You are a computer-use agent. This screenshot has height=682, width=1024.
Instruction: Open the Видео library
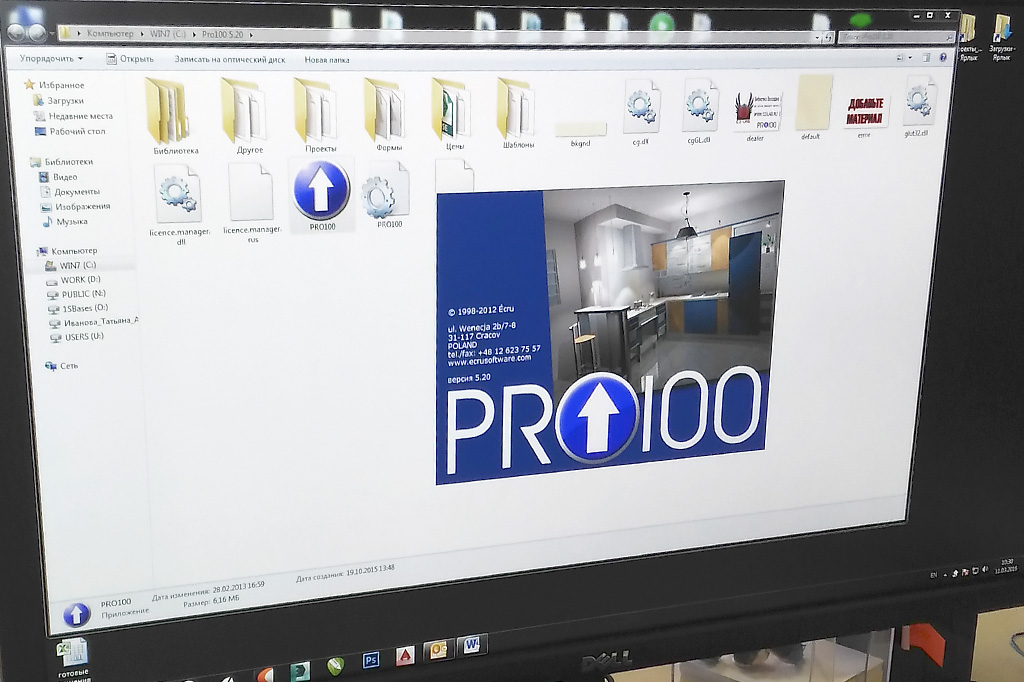click(x=57, y=176)
